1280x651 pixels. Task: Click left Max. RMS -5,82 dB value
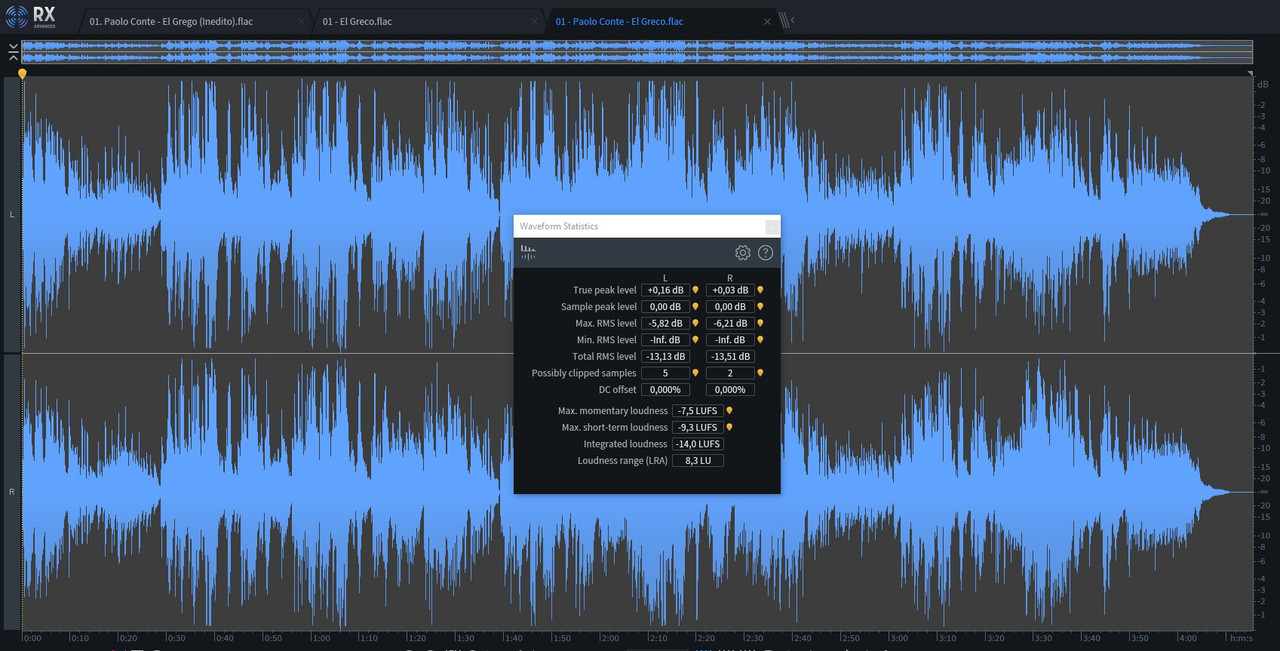[x=665, y=323]
